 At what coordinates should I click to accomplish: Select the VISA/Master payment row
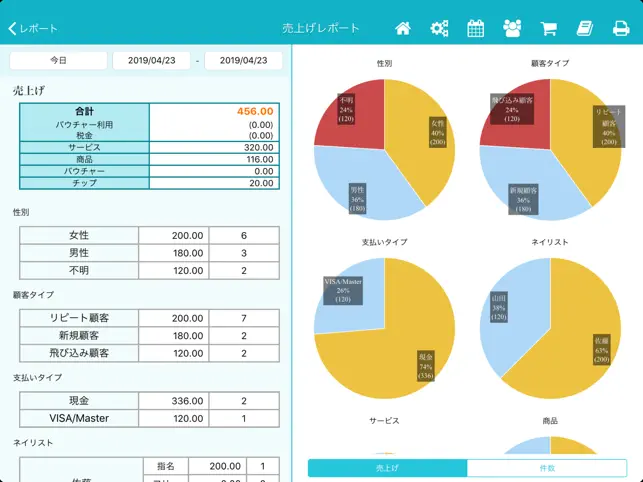coord(149,418)
